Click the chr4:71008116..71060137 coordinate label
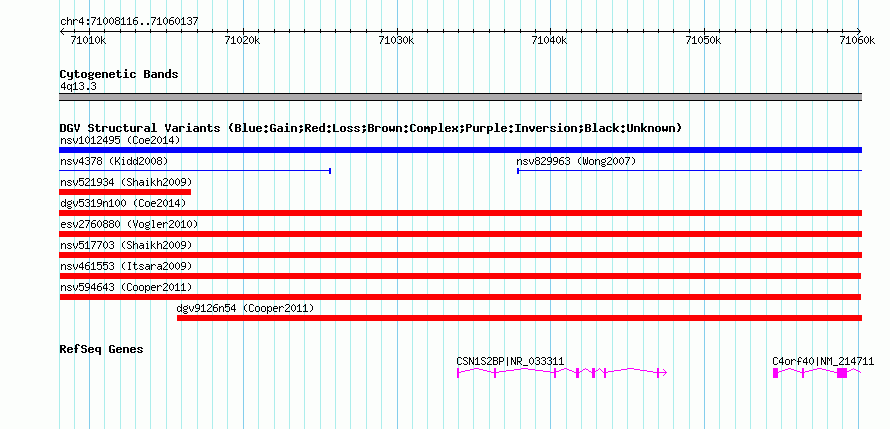This screenshot has width=890, height=429. click(129, 22)
